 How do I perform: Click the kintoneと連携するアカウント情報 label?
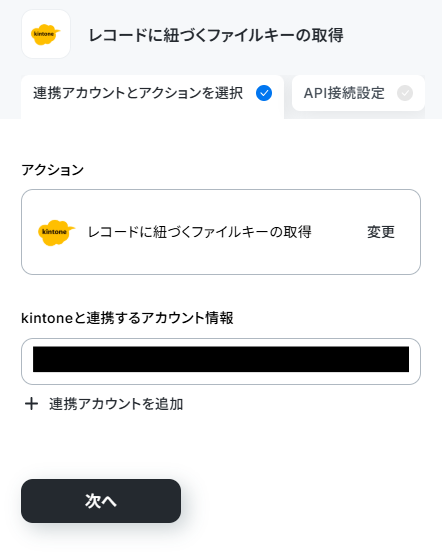[x=127, y=318]
